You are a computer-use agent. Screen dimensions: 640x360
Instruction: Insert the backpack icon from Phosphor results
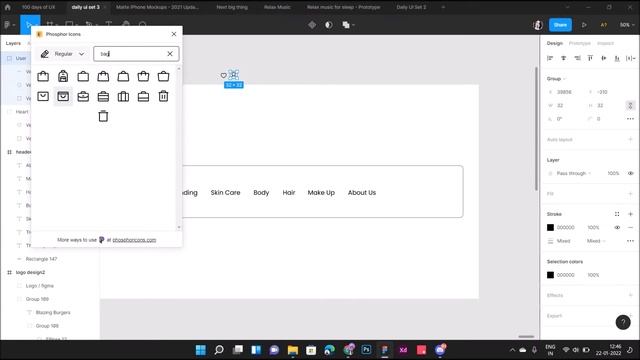63,76
